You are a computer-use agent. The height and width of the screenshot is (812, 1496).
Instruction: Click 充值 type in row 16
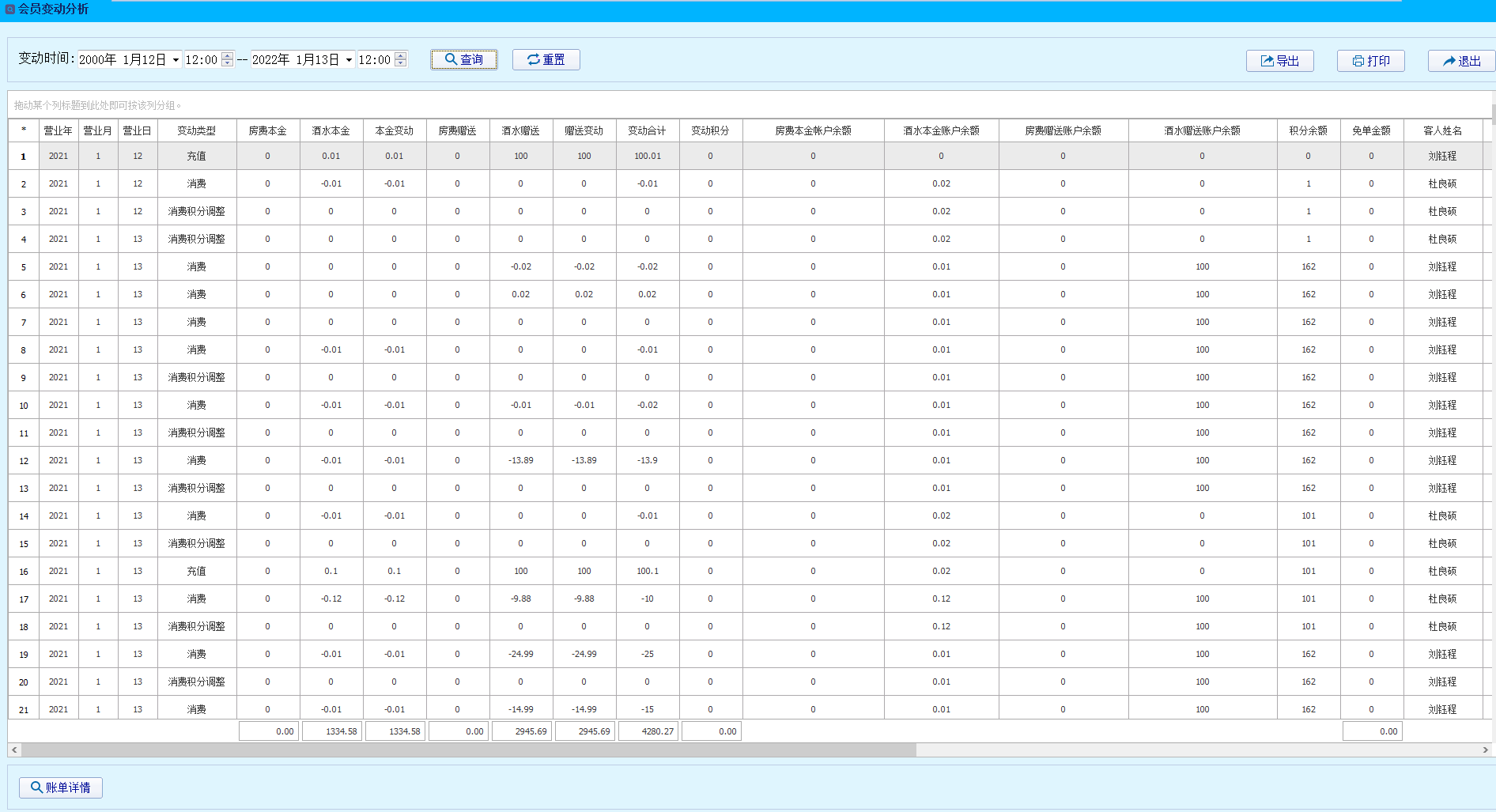(197, 571)
